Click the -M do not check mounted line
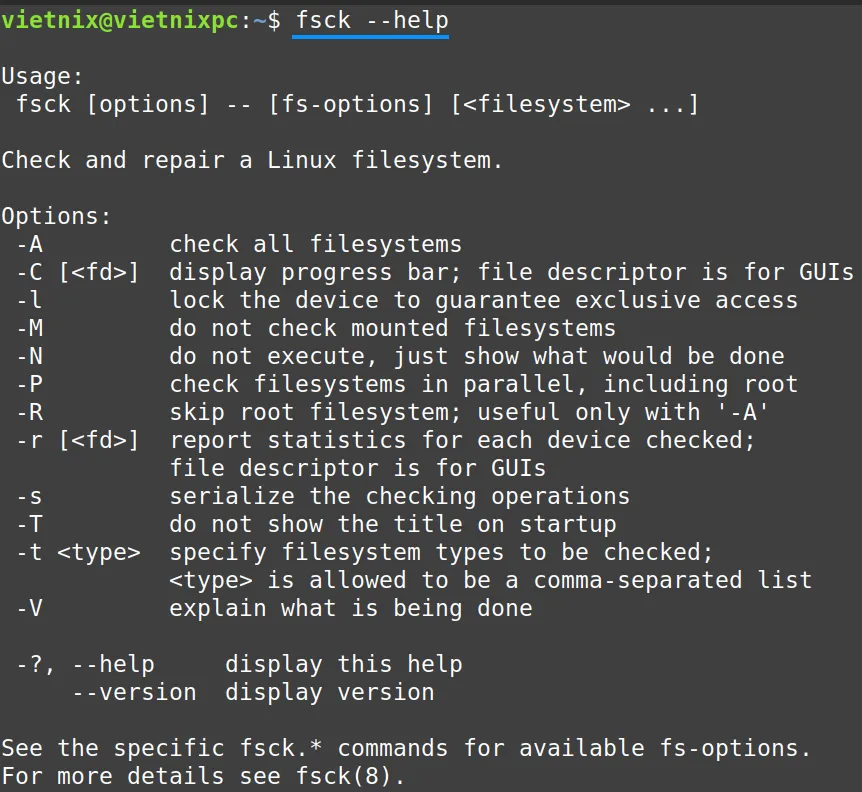The height and width of the screenshot is (792, 862). point(316,328)
